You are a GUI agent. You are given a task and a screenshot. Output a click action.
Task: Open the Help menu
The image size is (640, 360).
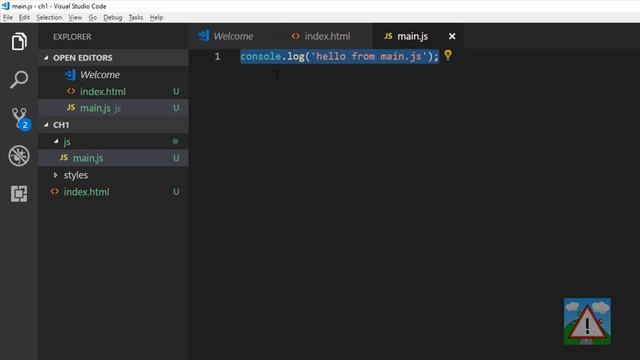pos(156,17)
